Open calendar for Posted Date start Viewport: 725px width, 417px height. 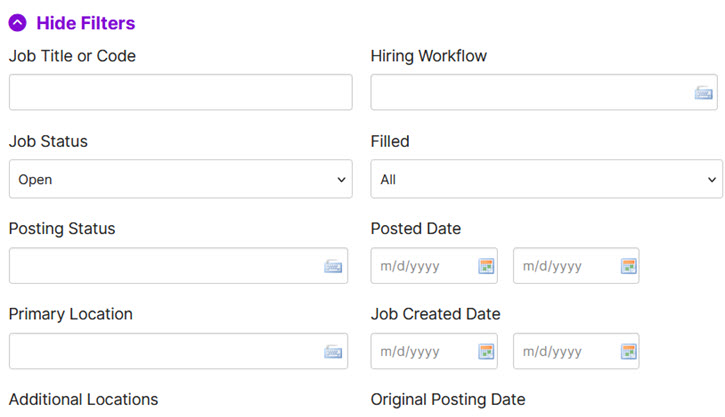486,266
